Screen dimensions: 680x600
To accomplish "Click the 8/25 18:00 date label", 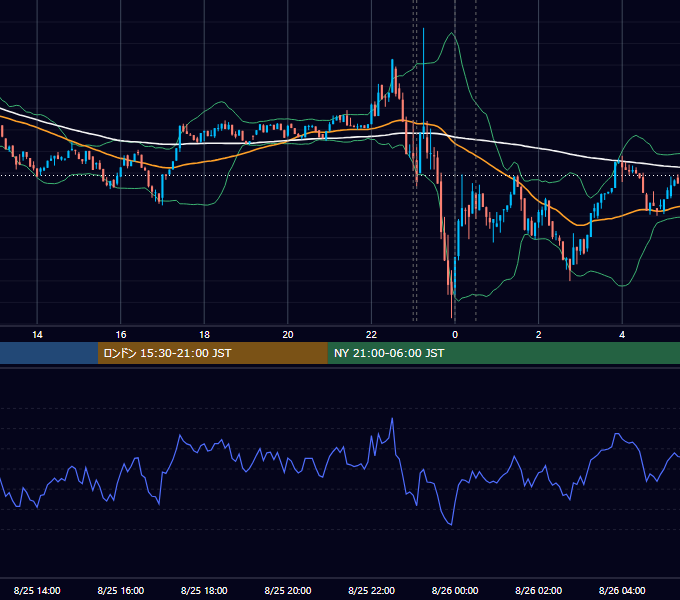I will click(204, 590).
